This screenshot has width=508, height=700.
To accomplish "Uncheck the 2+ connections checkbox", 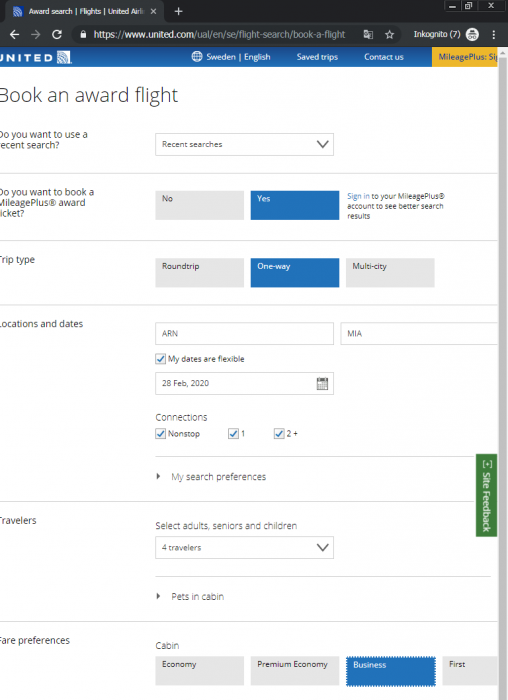I will (279, 433).
